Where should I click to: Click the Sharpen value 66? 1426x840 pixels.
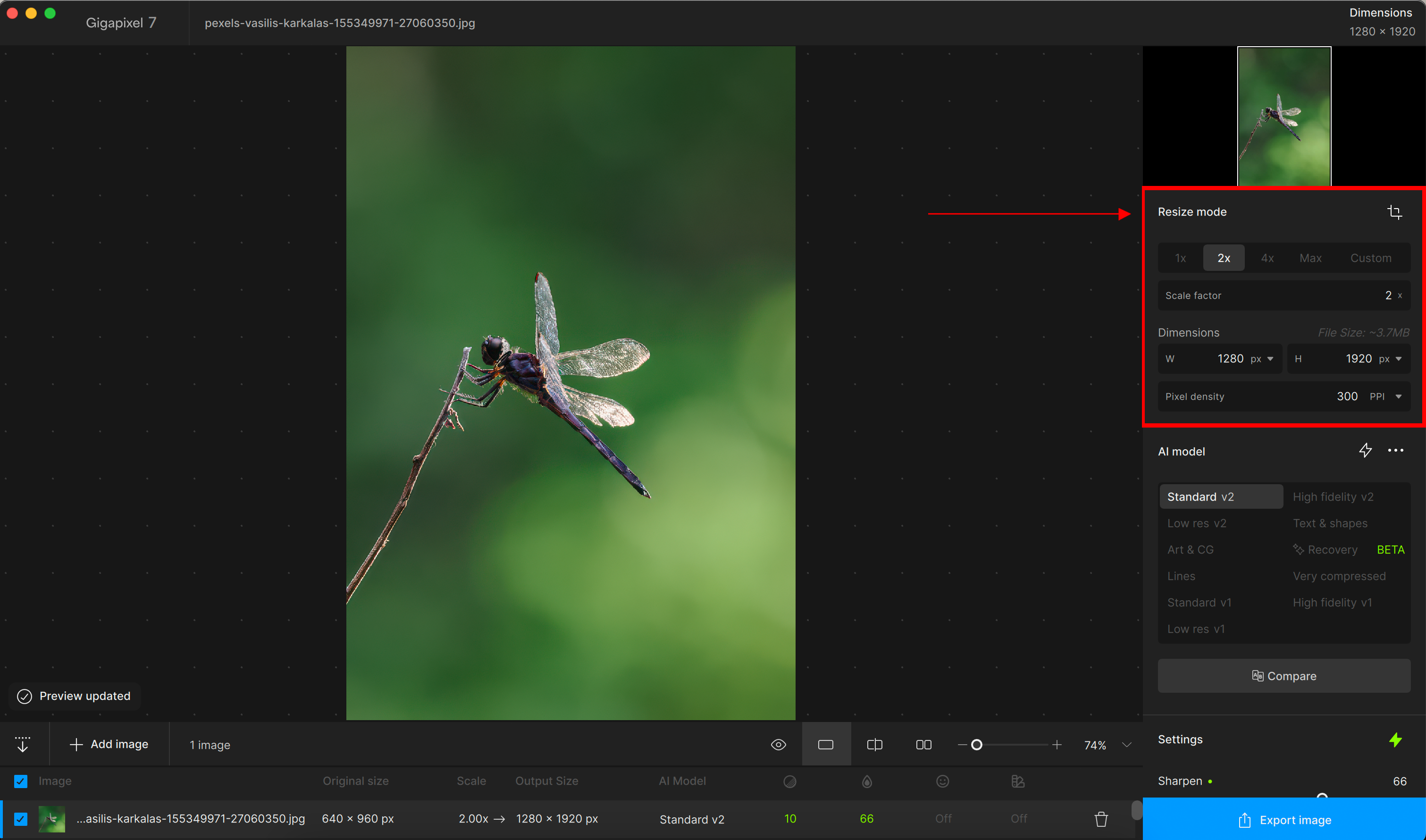click(x=1400, y=781)
